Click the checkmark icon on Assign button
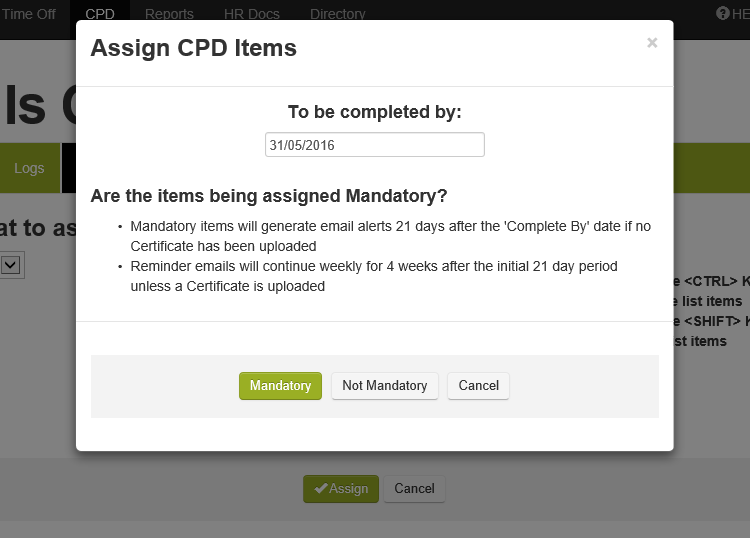This screenshot has height=538, width=750. [x=320, y=489]
